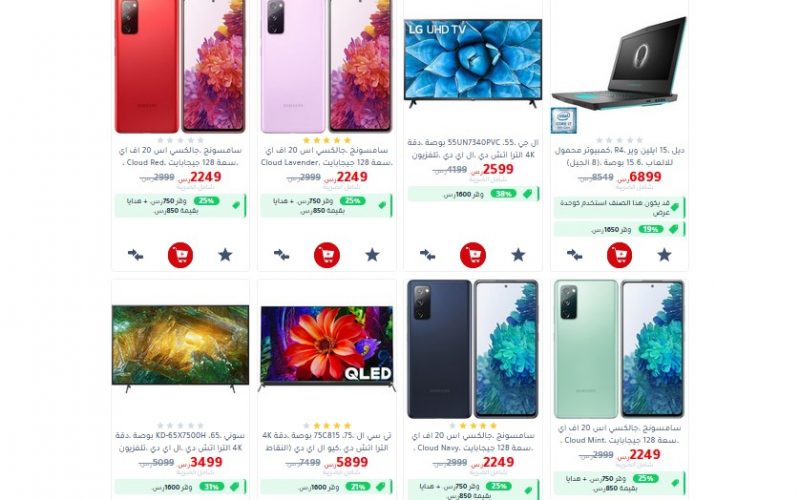The image size is (800, 500).
Task: Open the Sony KD-65X7500H TV image
Action: 181,348
